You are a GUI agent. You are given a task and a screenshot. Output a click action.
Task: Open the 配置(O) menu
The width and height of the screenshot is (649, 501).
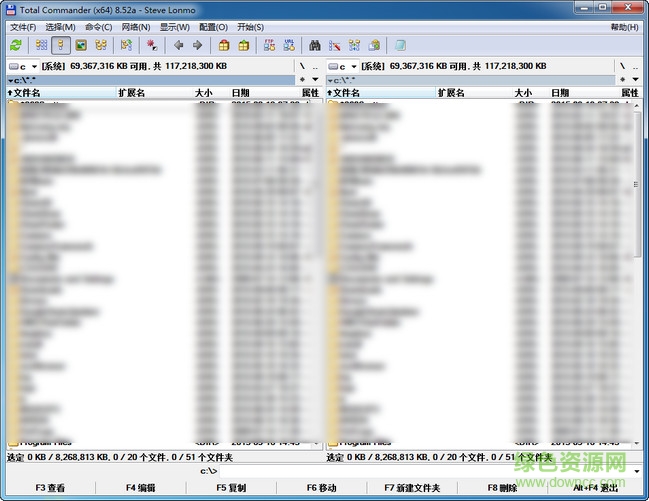[x=214, y=27]
